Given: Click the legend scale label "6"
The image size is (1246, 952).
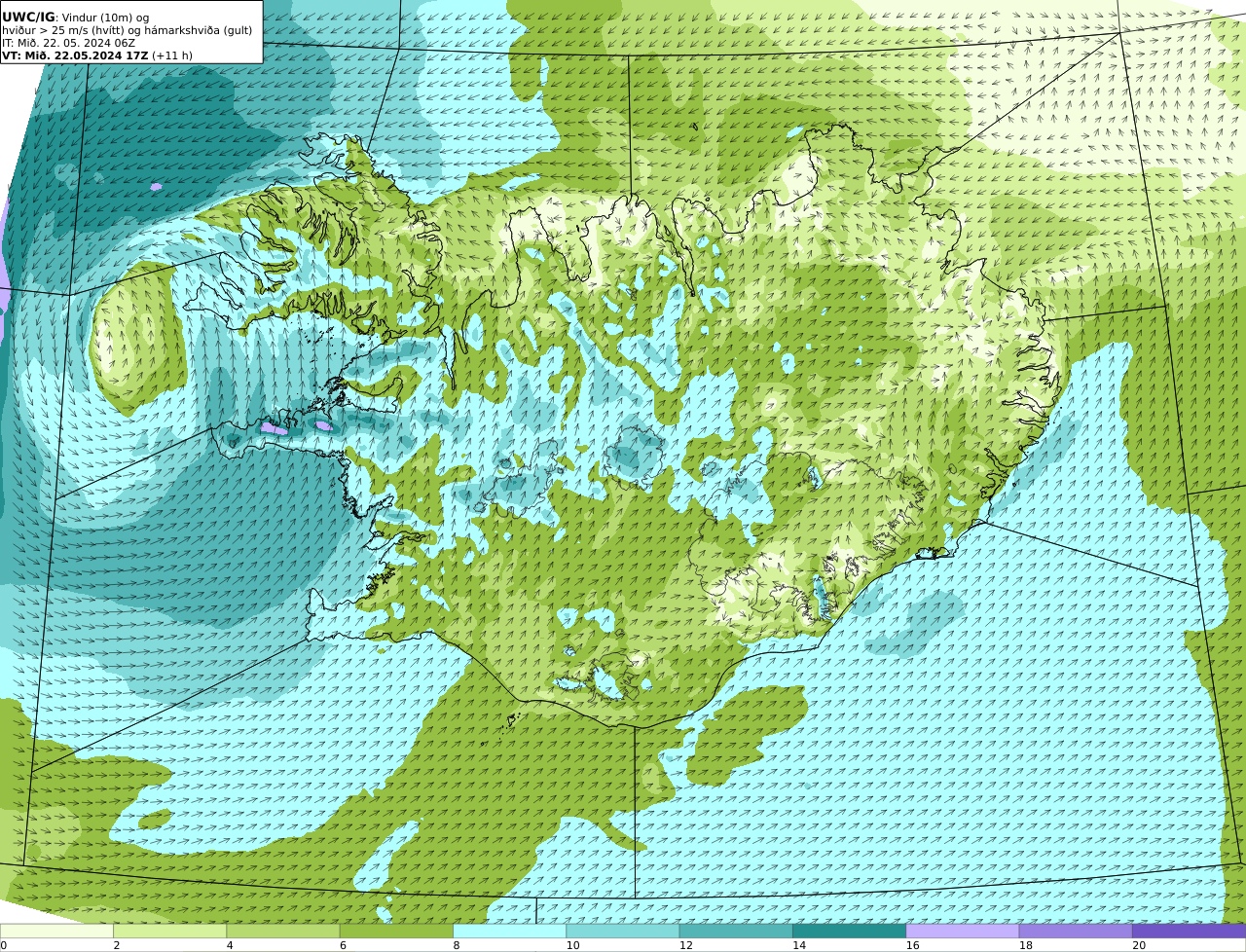Looking at the screenshot, I should coord(344,945).
